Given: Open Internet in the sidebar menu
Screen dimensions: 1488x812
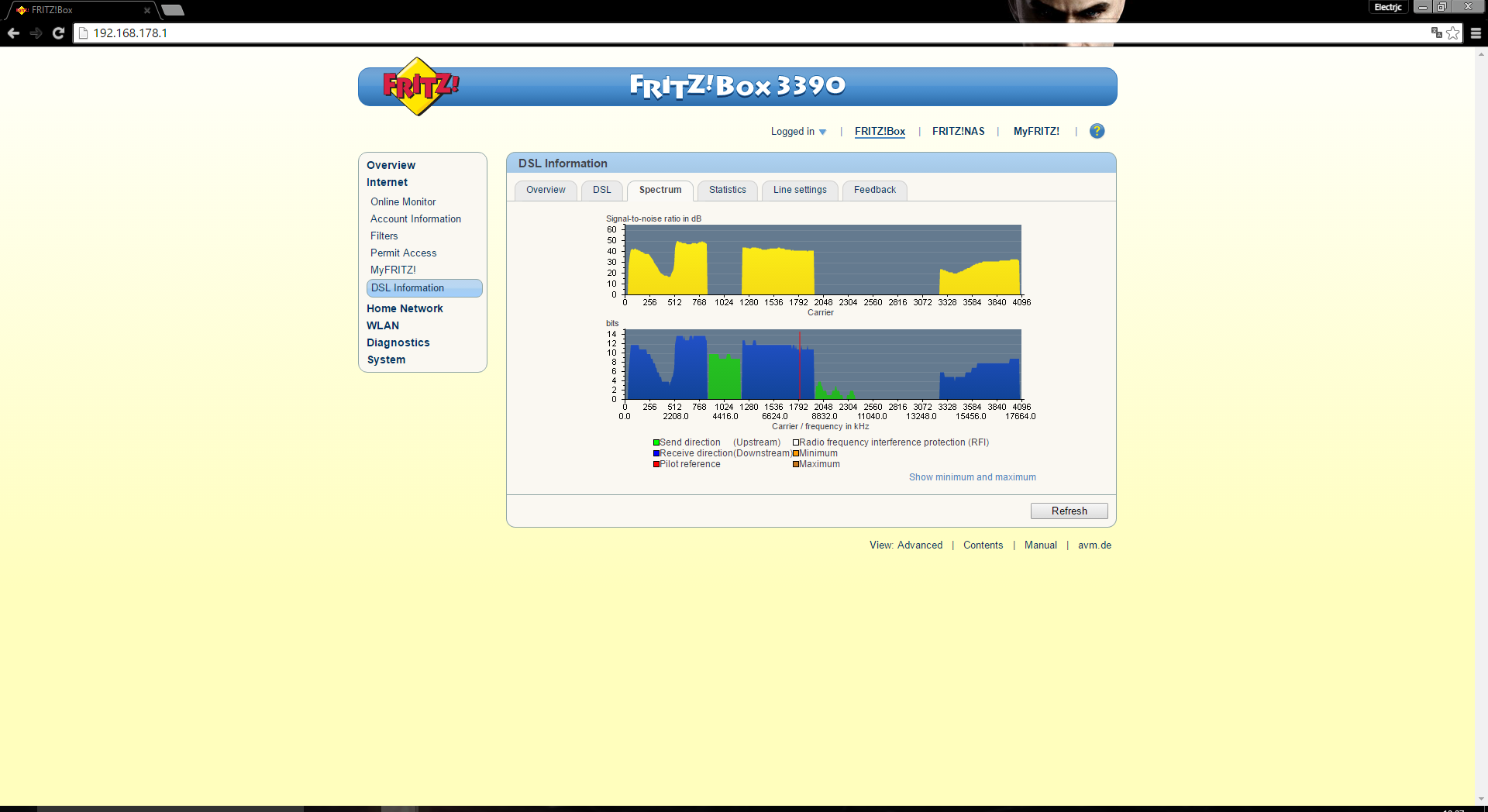Looking at the screenshot, I should point(387,182).
